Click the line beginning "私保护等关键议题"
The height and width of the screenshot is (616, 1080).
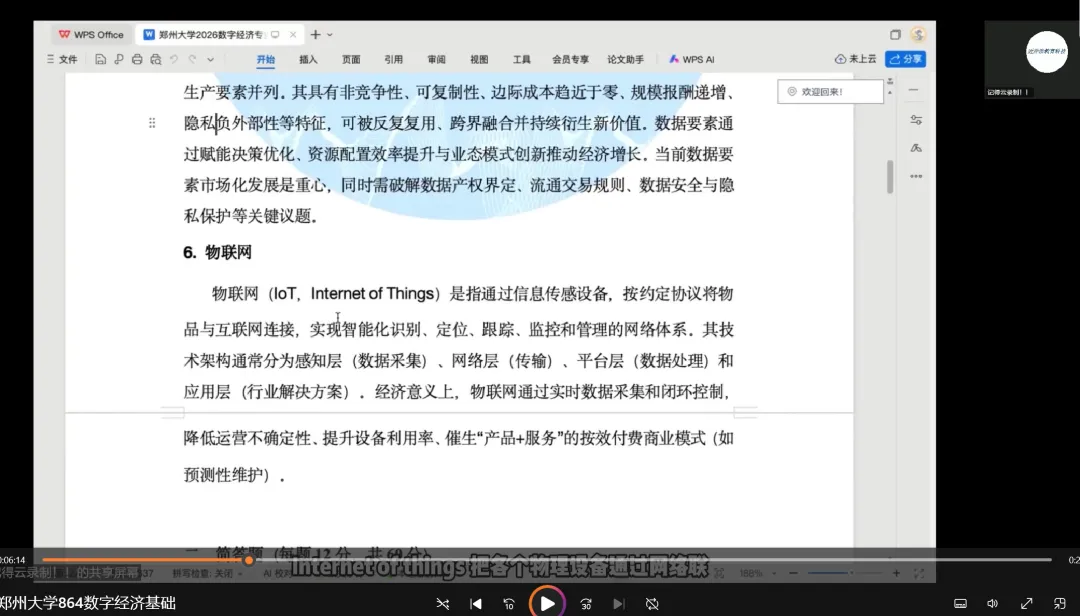coord(250,216)
